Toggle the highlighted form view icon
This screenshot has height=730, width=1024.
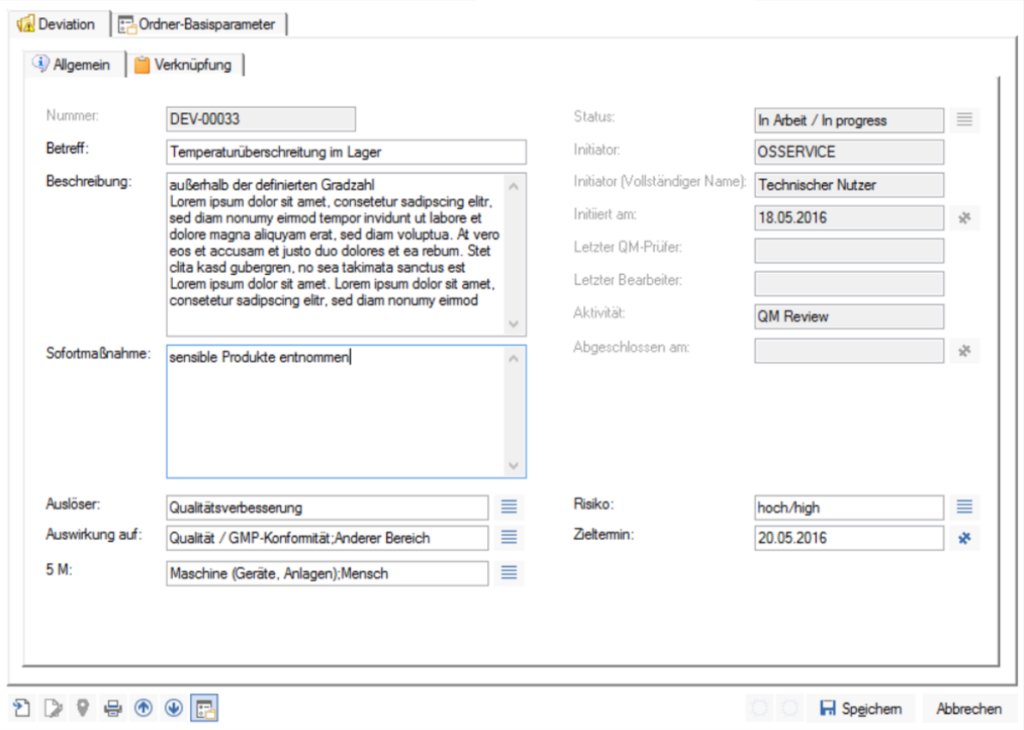tap(205, 709)
